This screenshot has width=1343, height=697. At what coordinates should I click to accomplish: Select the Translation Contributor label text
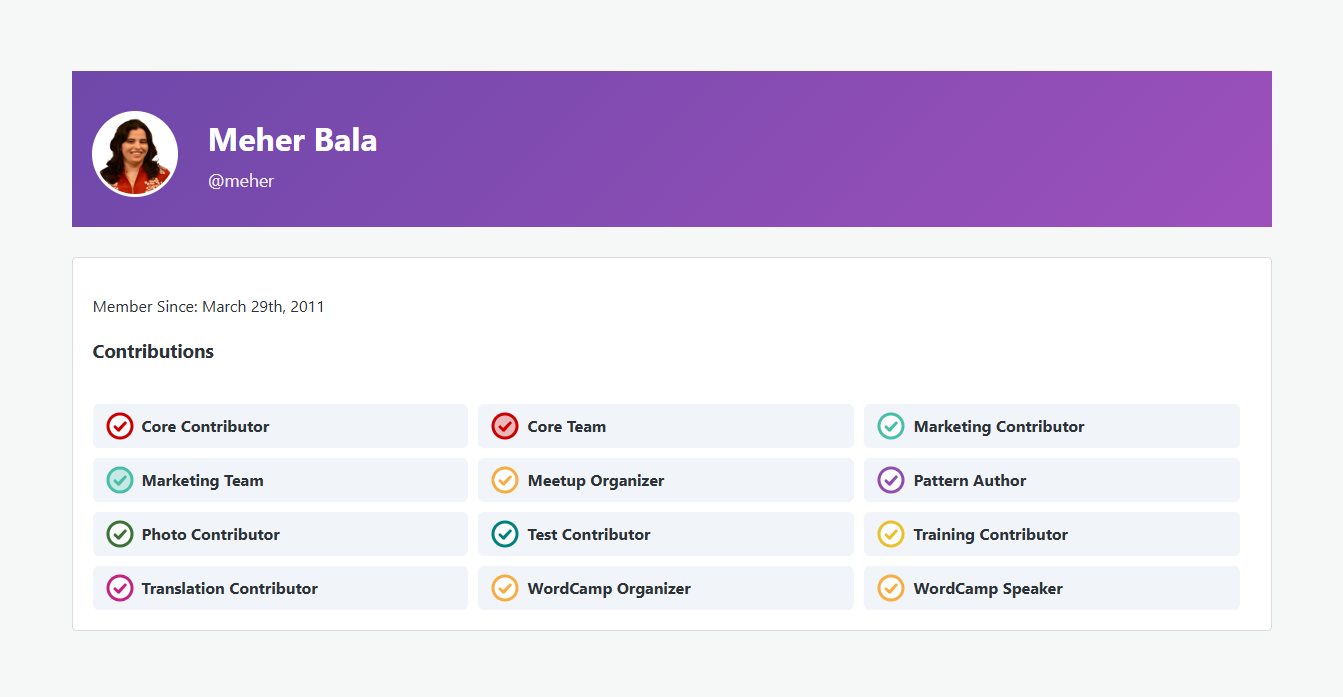tap(229, 588)
